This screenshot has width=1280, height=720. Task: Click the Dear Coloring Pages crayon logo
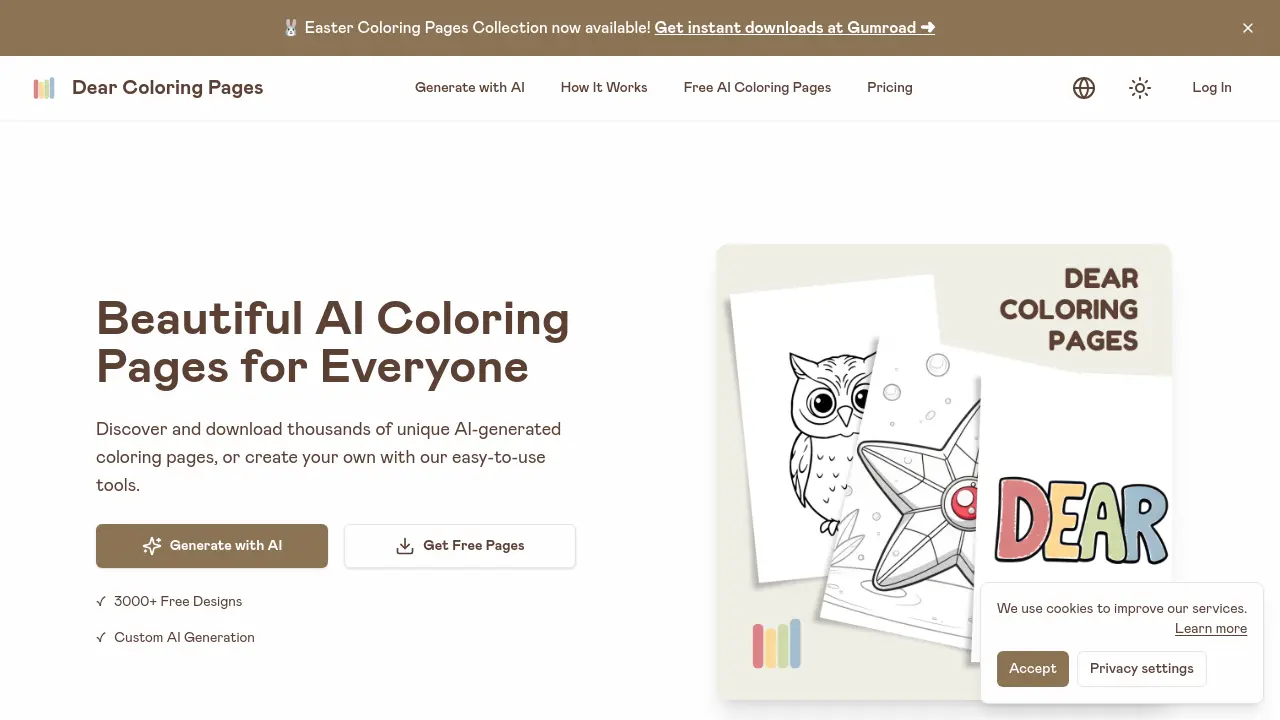pyautogui.click(x=44, y=88)
